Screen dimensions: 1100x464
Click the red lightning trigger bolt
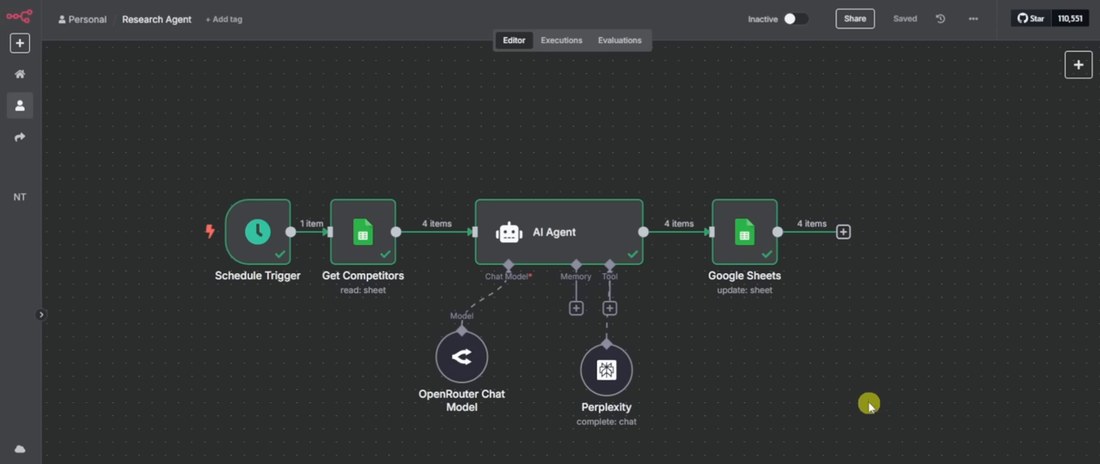pos(210,231)
